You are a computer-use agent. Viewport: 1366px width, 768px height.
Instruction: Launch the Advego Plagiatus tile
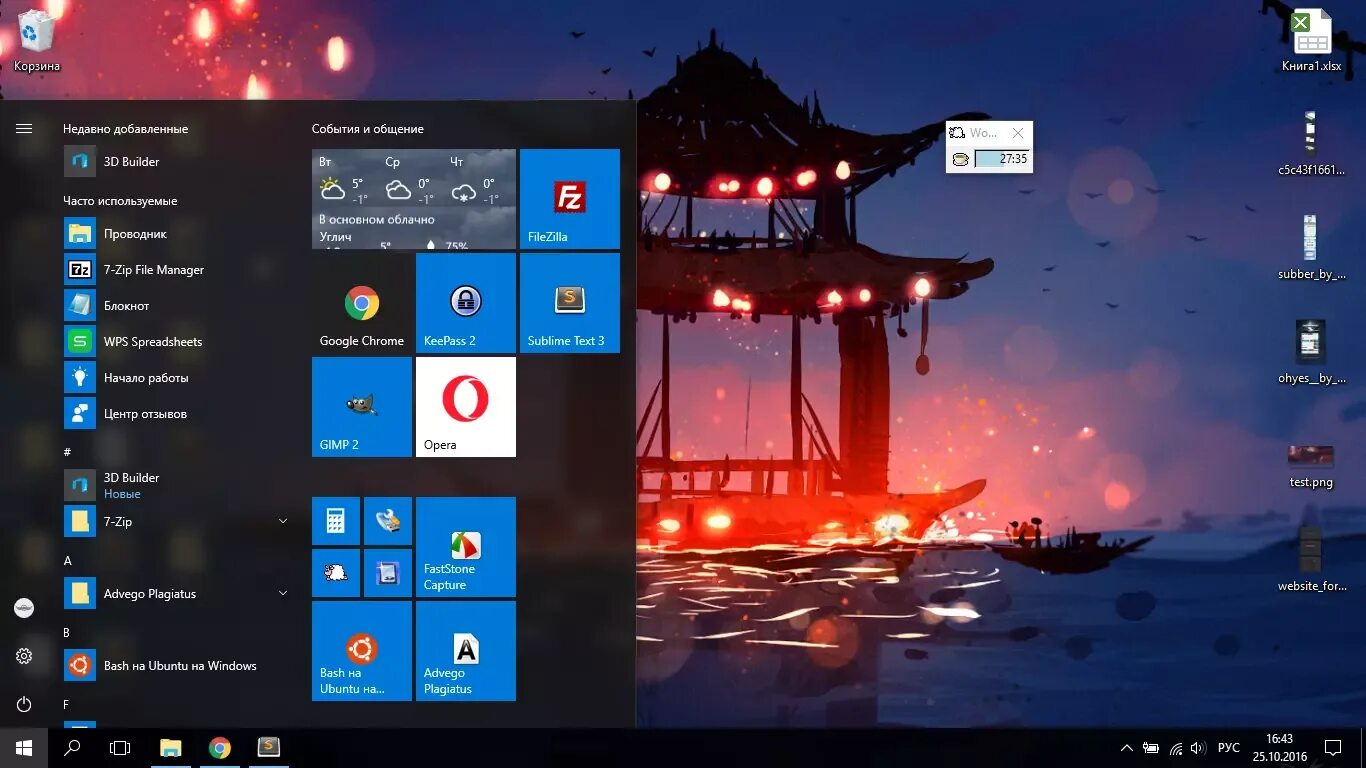pyautogui.click(x=466, y=651)
